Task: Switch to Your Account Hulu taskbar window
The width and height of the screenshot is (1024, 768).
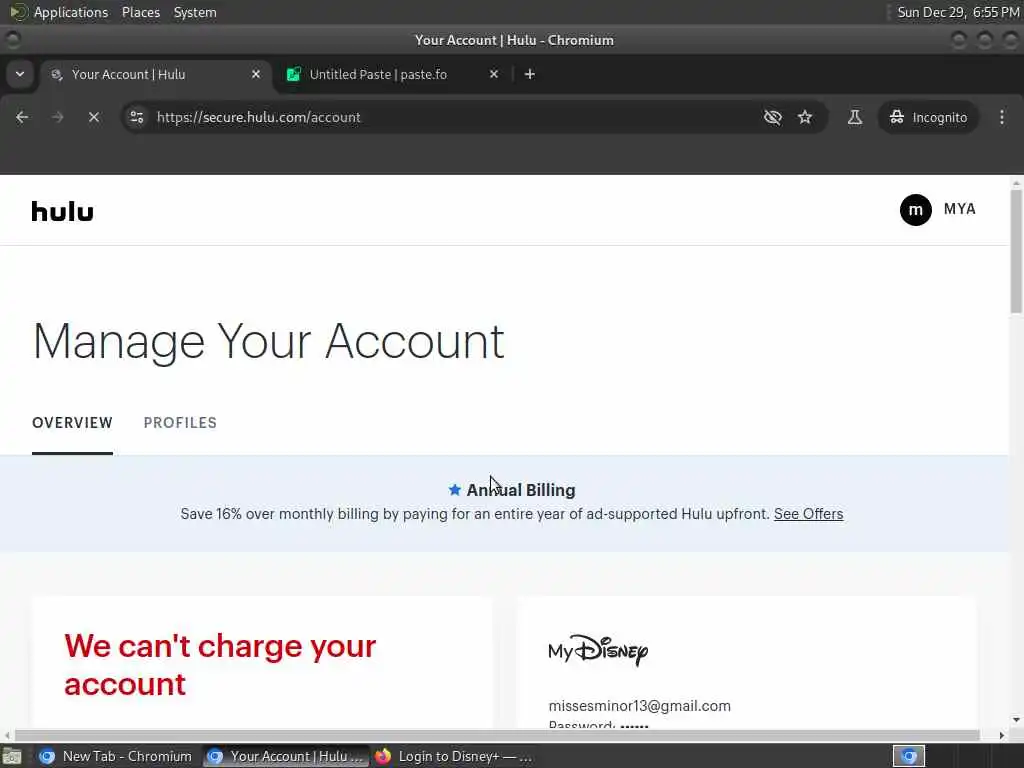Action: 285,757
